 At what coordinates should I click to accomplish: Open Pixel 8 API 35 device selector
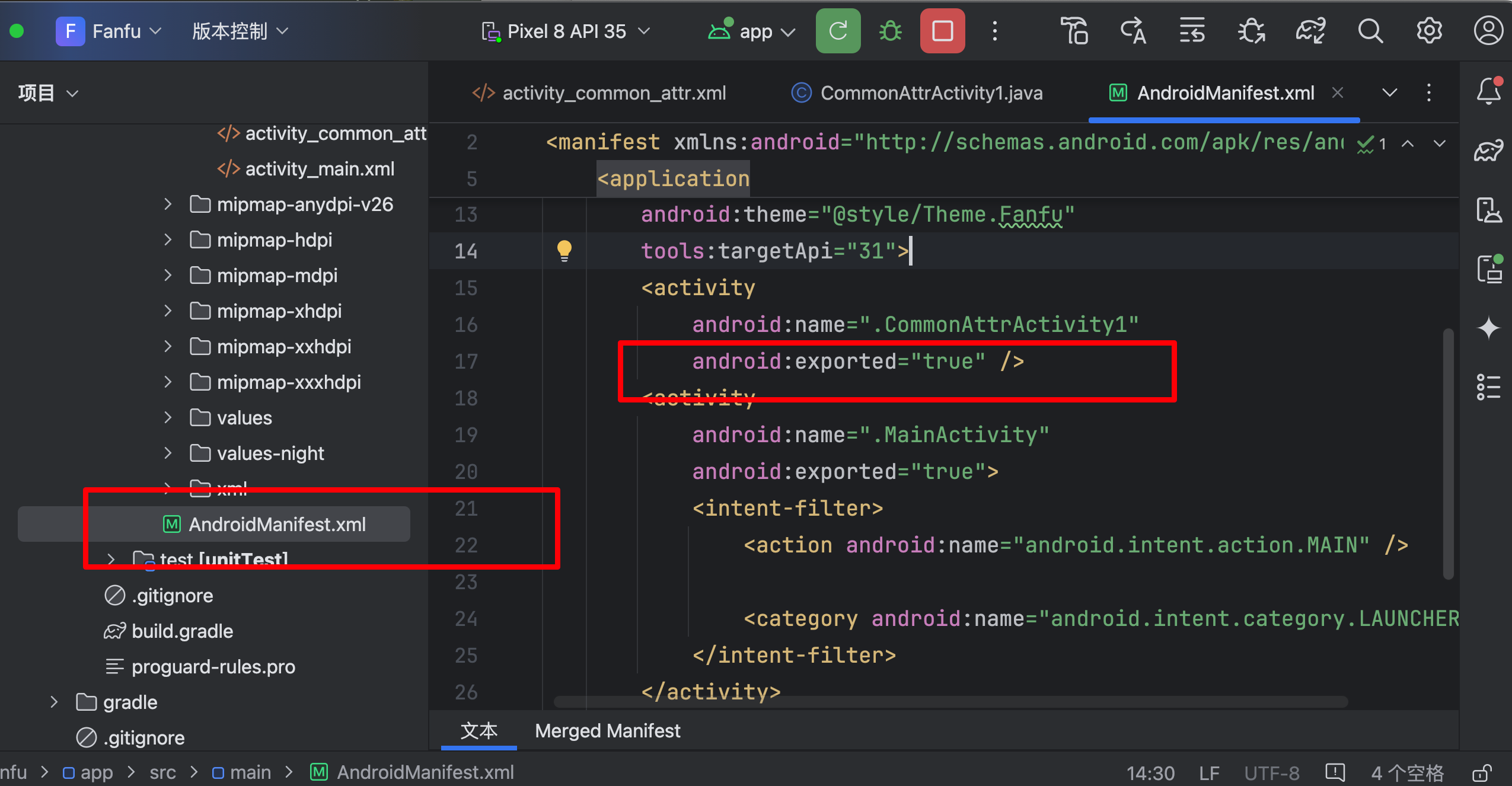566,31
